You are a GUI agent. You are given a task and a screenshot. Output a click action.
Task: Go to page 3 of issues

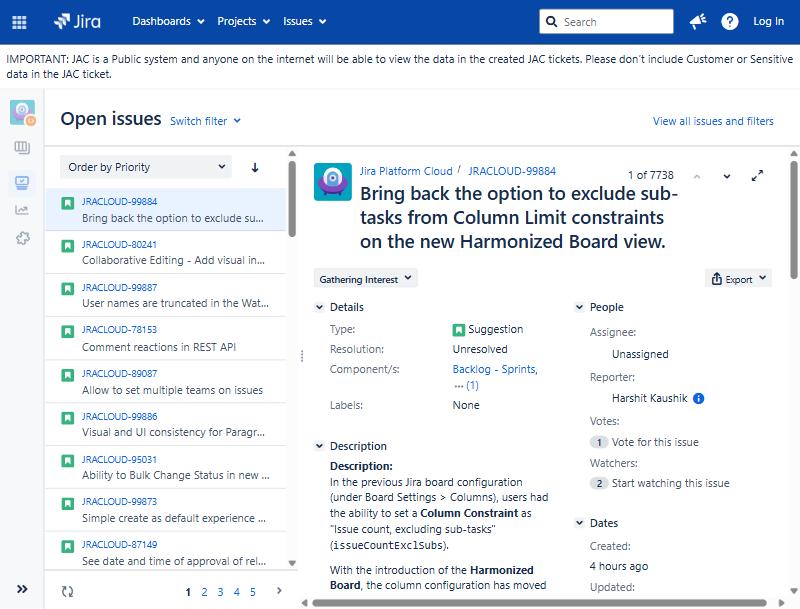(x=220, y=592)
